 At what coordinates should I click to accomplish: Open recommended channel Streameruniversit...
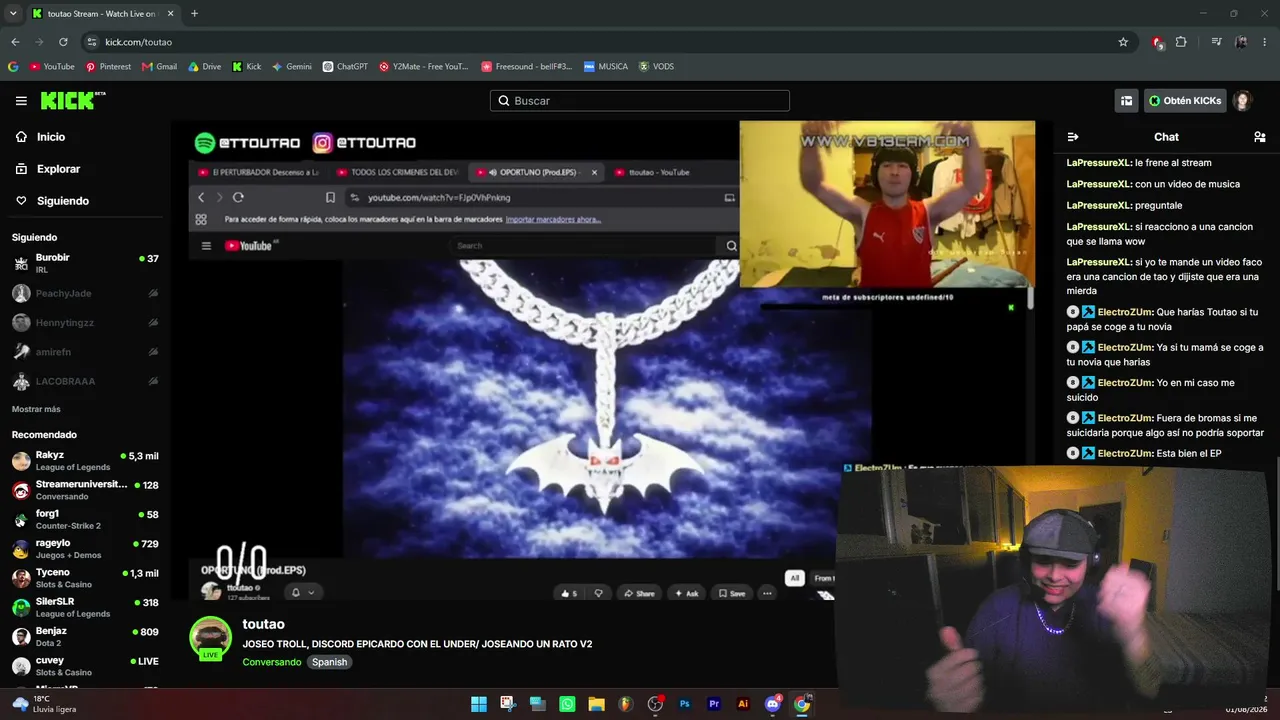click(x=85, y=490)
